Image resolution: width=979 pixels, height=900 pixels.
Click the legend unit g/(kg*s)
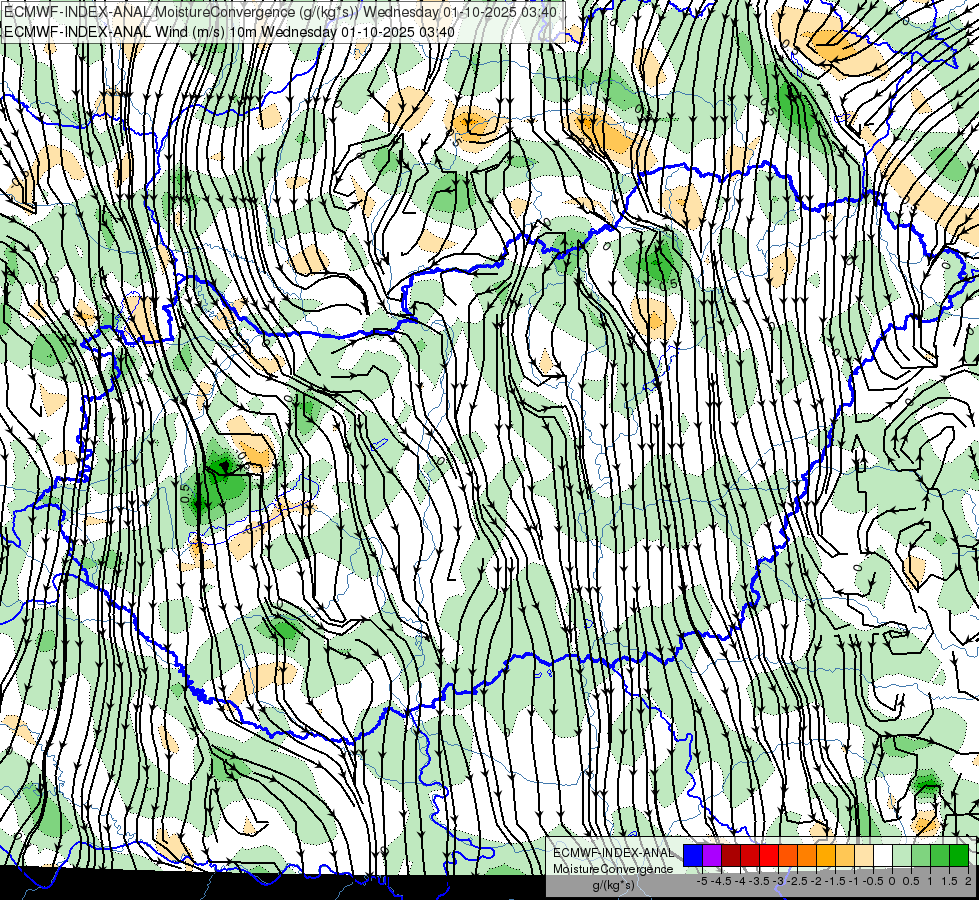pyautogui.click(x=614, y=885)
